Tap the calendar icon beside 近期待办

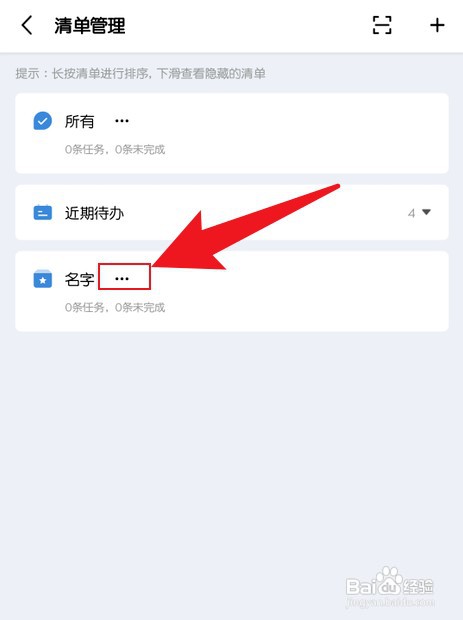point(43,213)
